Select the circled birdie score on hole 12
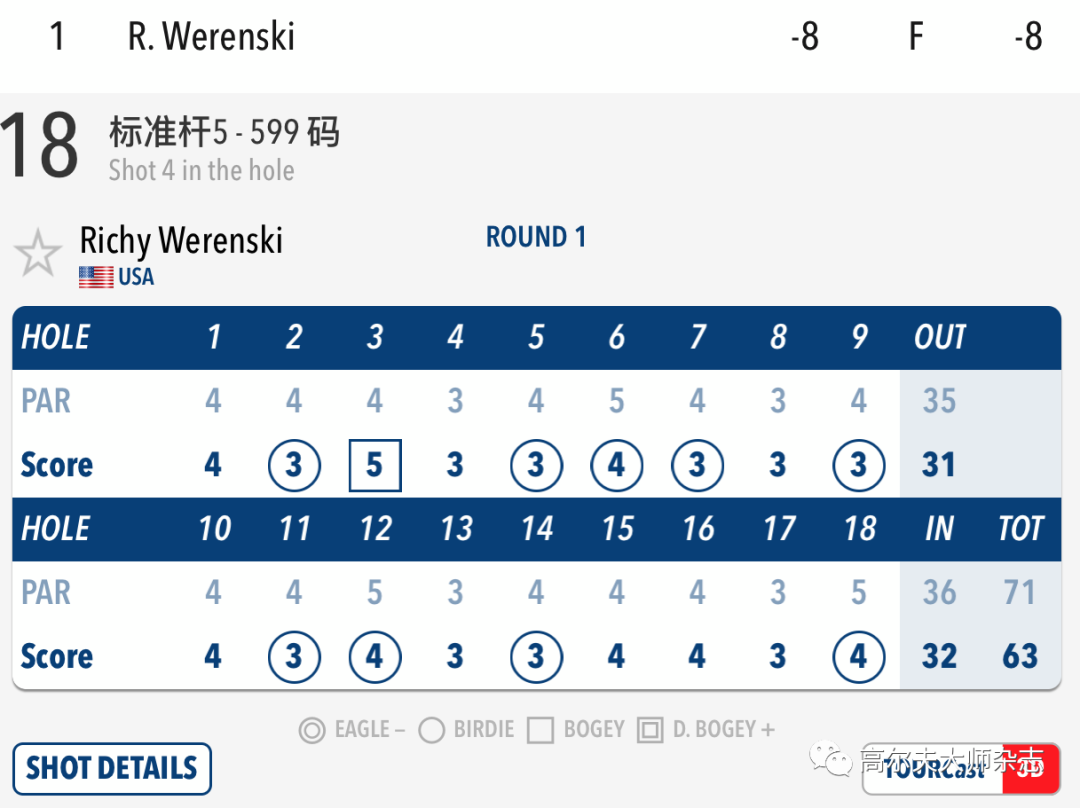Viewport: 1080px width, 808px height. point(375,657)
